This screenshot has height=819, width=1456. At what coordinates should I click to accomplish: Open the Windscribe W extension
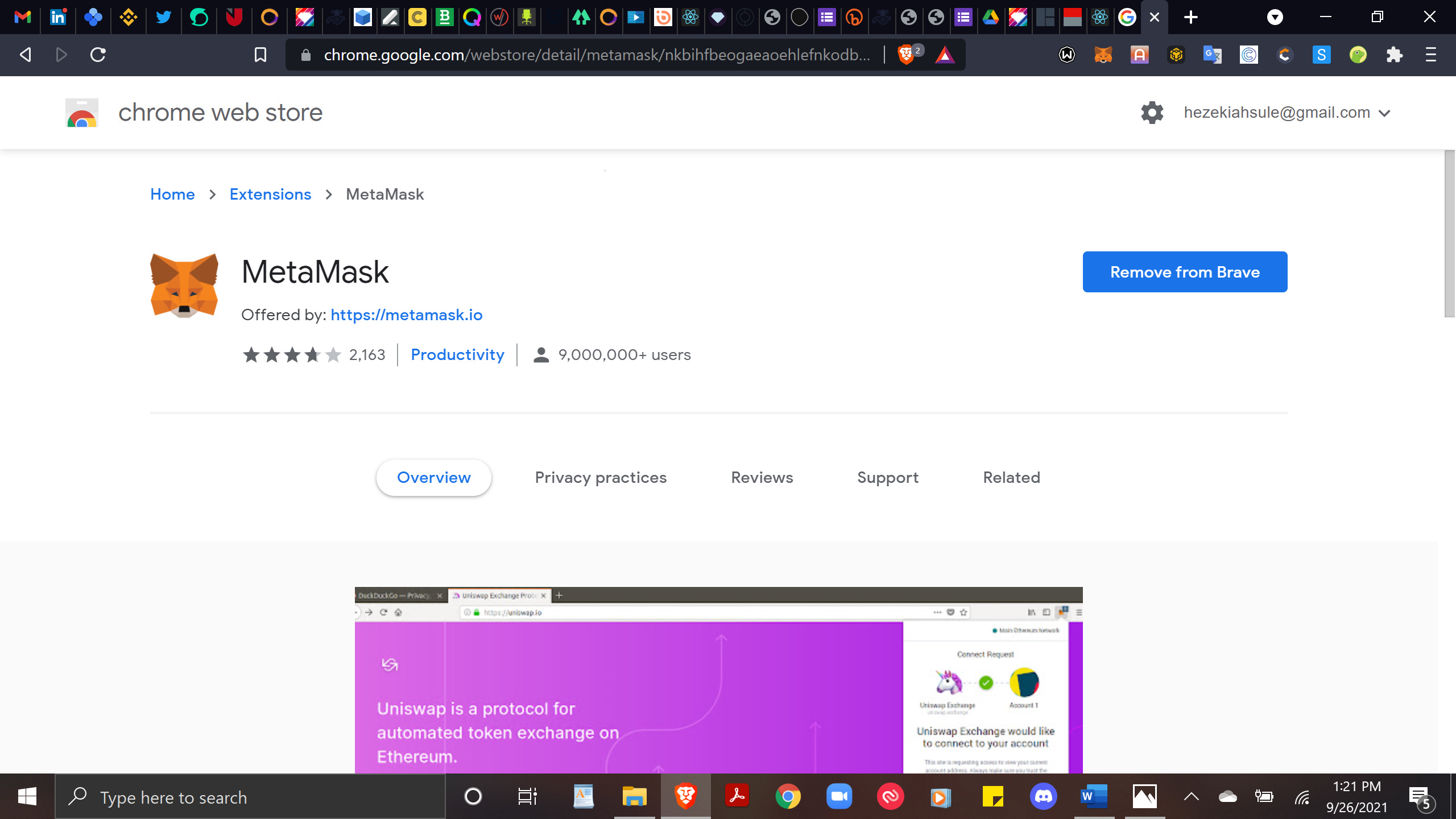(1067, 55)
